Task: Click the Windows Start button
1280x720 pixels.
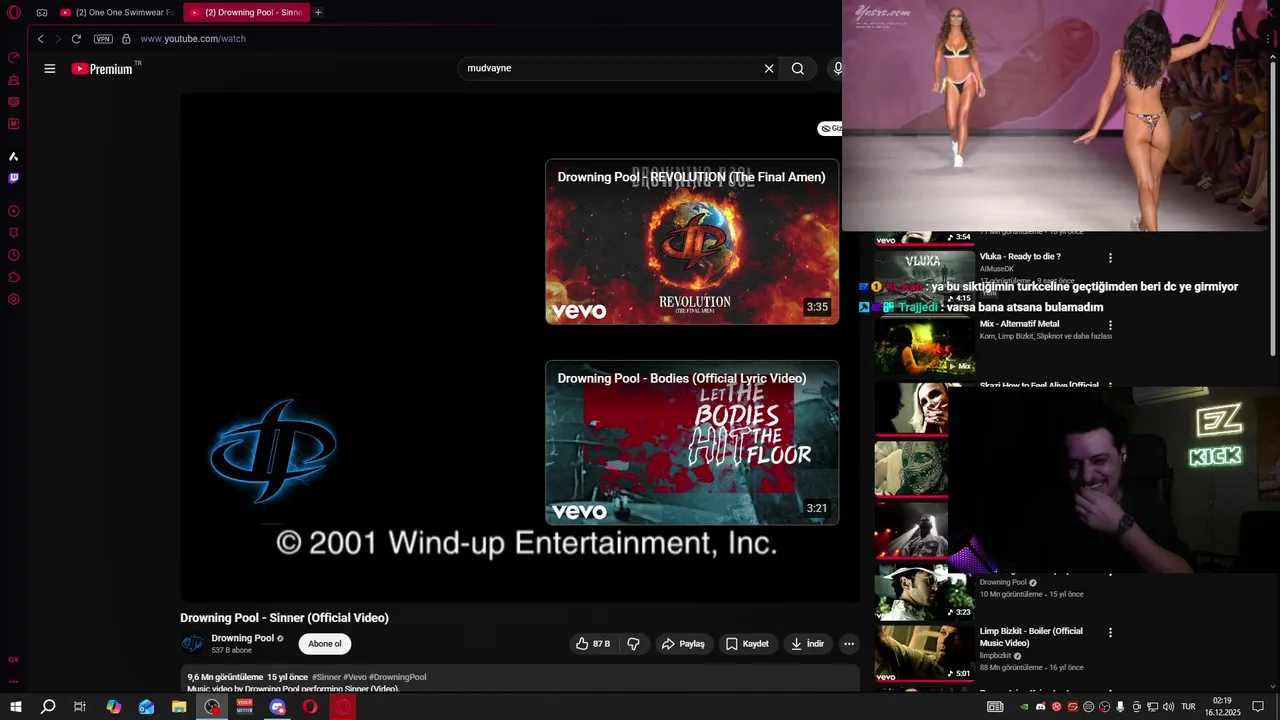Action: (15, 707)
